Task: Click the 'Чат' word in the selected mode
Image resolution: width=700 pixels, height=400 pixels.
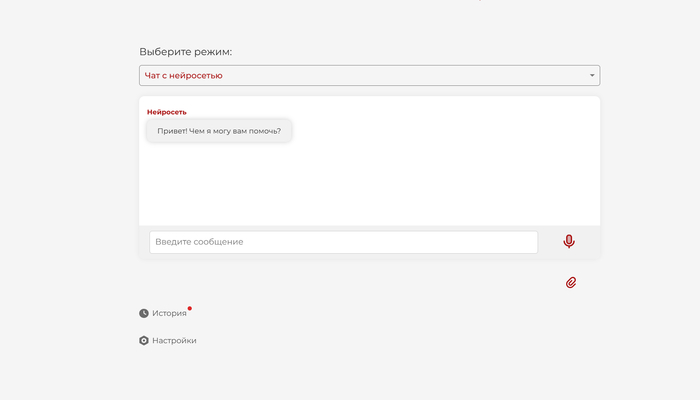Action: (153, 75)
